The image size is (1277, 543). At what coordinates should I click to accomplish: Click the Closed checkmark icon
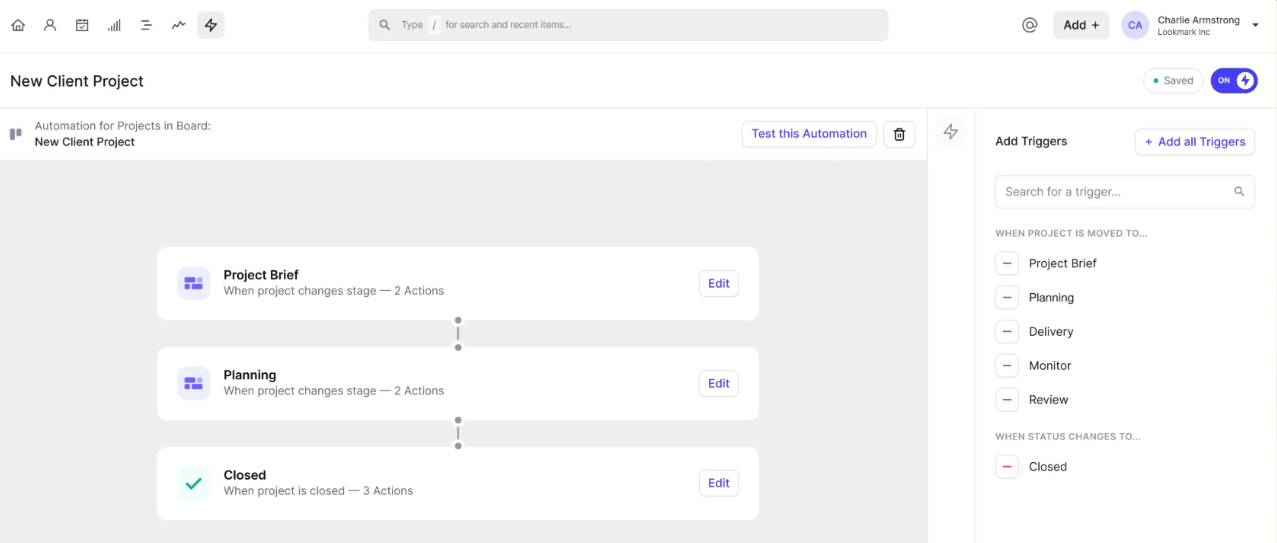(x=194, y=483)
